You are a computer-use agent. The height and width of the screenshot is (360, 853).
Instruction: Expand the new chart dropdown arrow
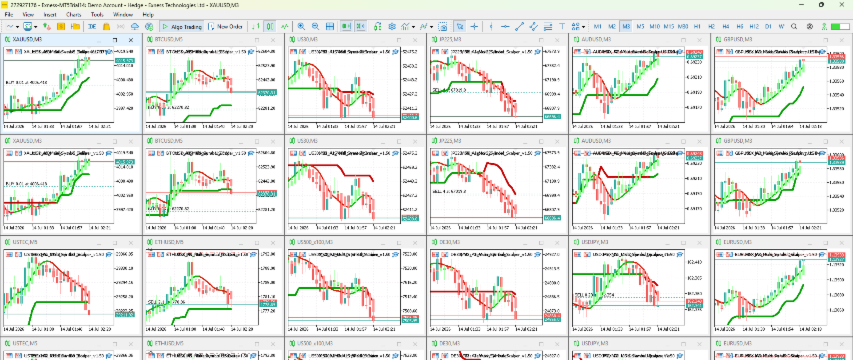pyautogui.click(x=17, y=27)
